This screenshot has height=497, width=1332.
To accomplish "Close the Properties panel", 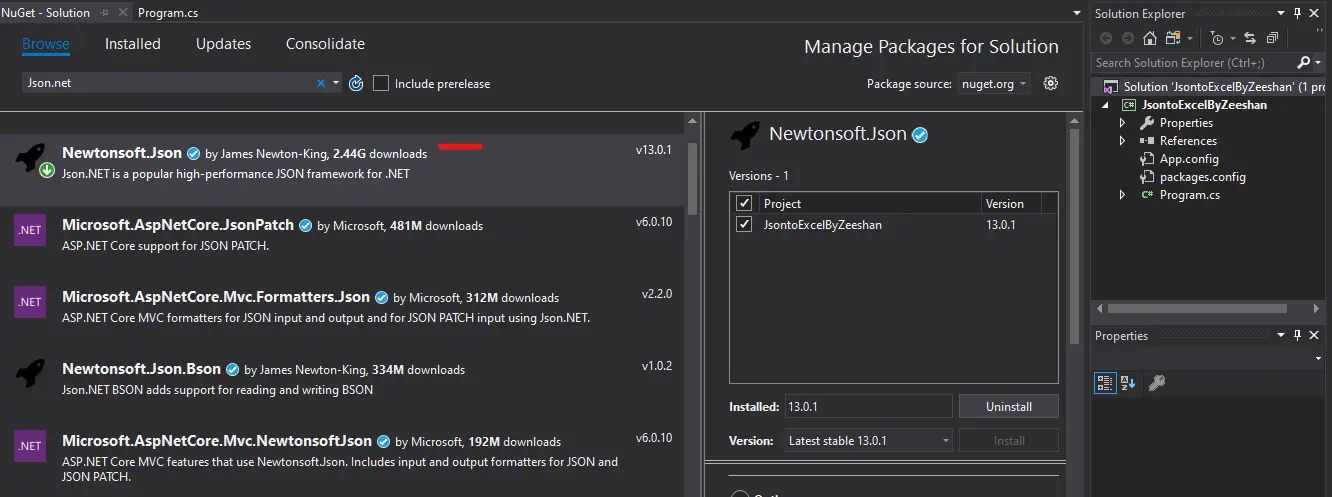I will 1315,336.
